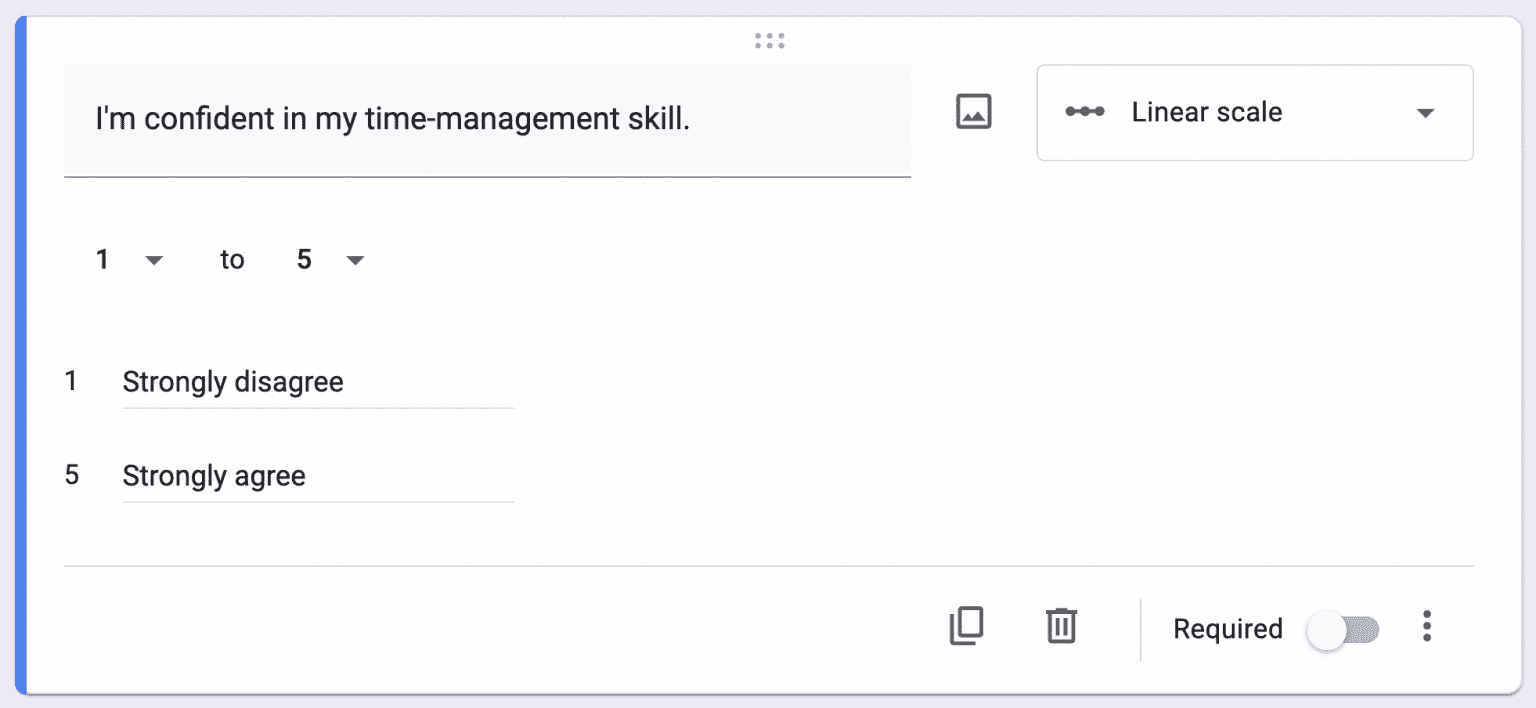Open more options three-dot menu
Screen dimensions: 1536x708
[x=1426, y=626]
